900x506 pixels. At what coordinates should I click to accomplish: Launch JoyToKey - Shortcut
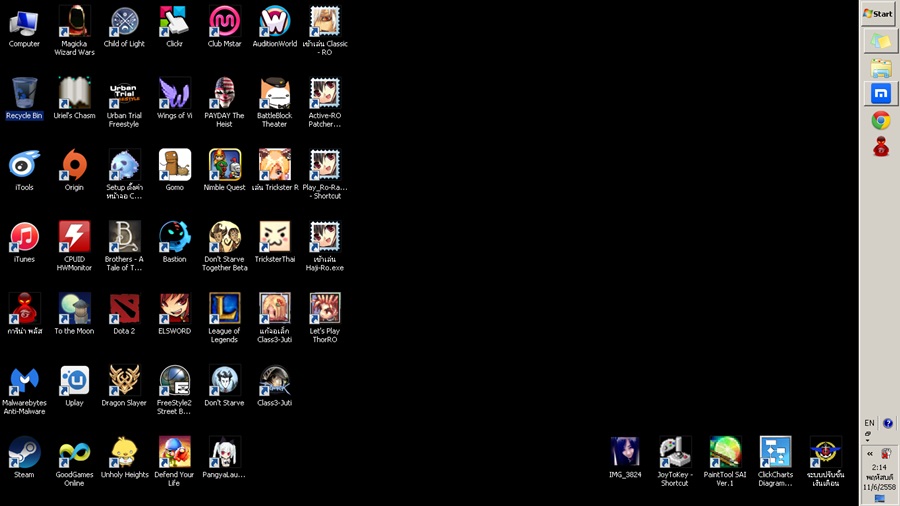(x=675, y=462)
